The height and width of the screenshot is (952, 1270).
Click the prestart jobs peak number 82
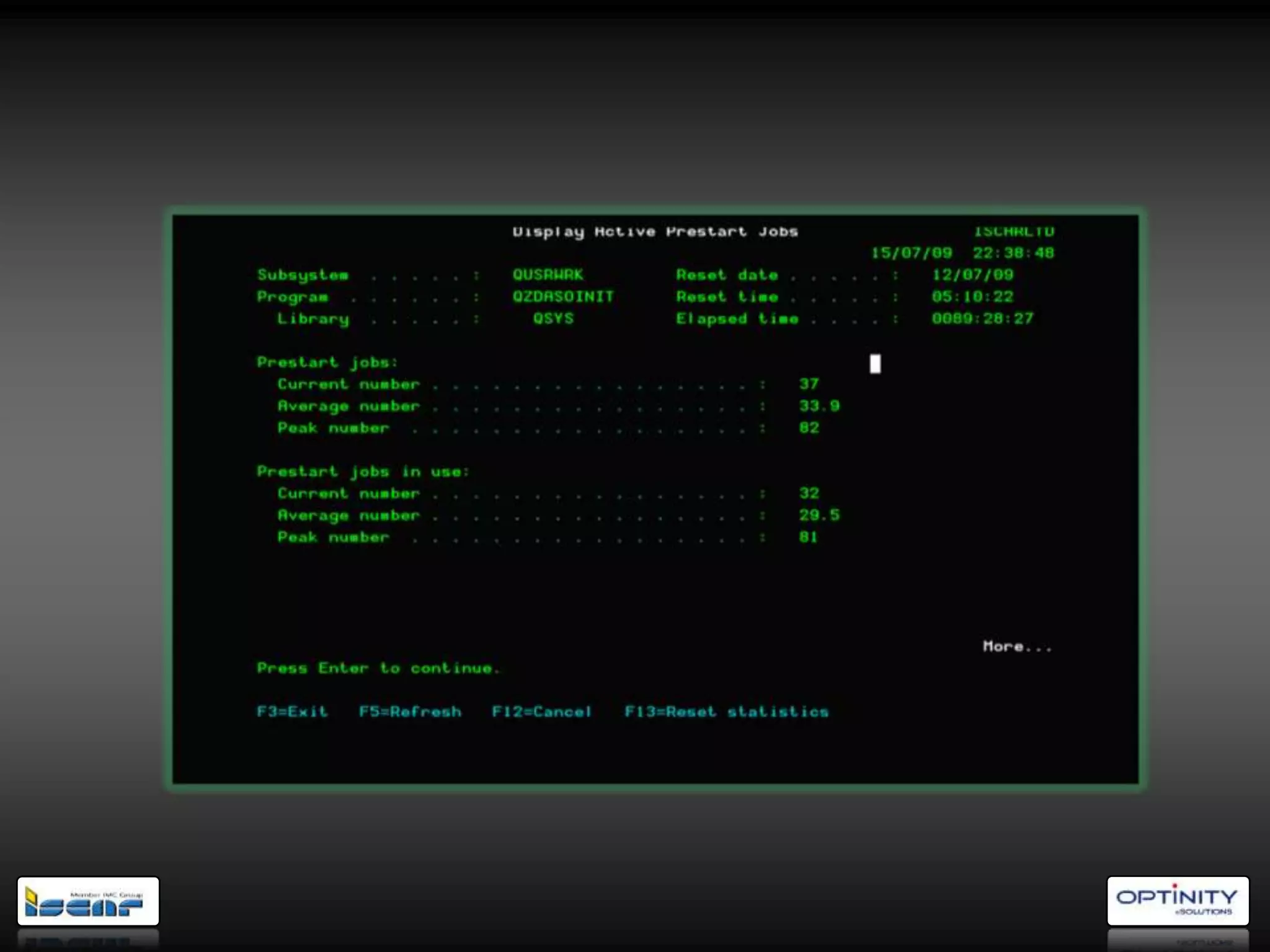(809, 428)
